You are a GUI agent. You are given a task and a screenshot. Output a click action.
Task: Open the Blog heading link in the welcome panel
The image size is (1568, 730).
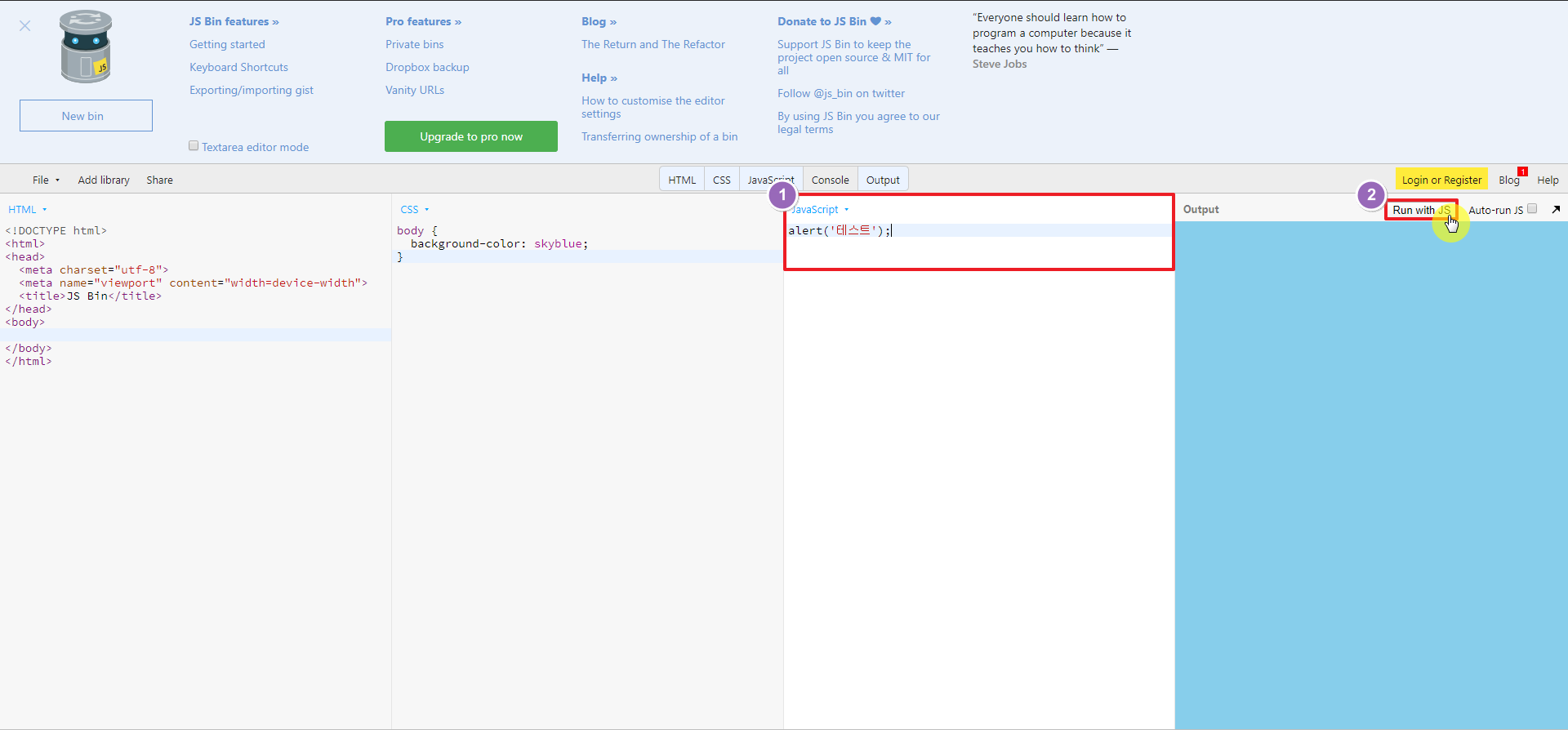(599, 21)
